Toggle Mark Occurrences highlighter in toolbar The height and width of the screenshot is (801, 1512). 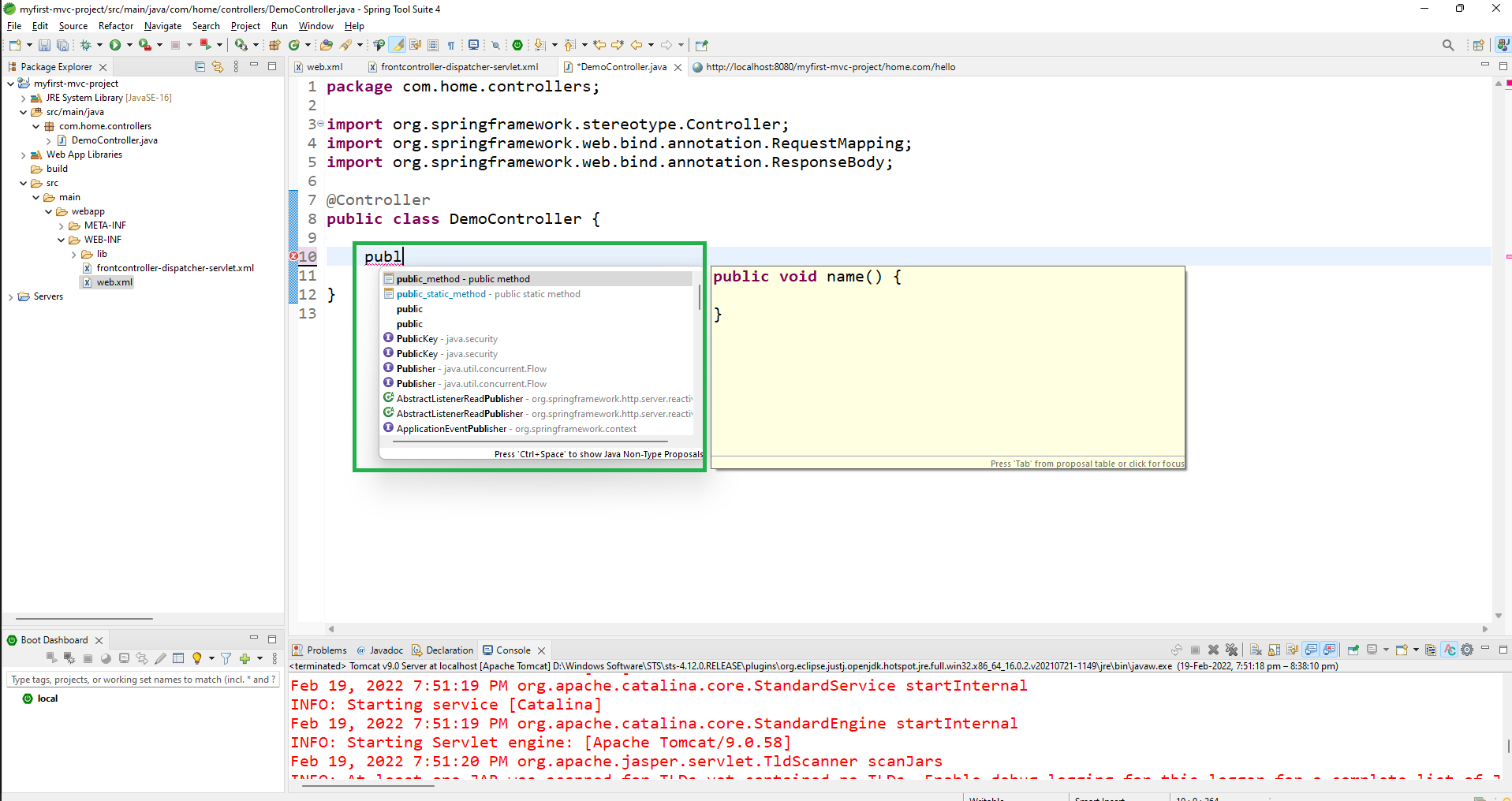[398, 45]
